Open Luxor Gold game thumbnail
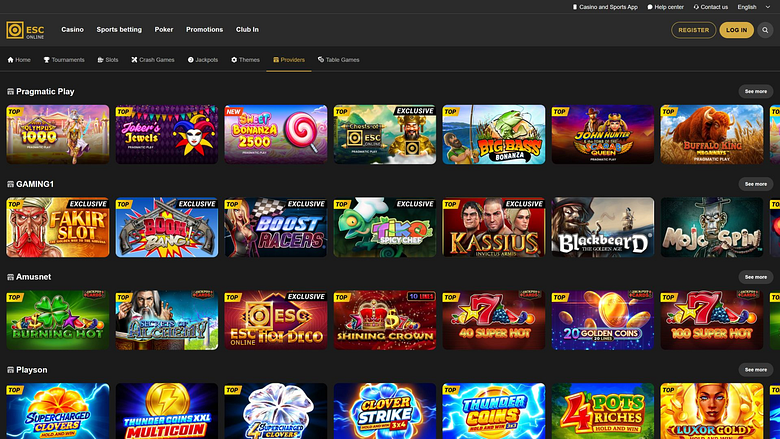780x439 pixels. click(711, 411)
